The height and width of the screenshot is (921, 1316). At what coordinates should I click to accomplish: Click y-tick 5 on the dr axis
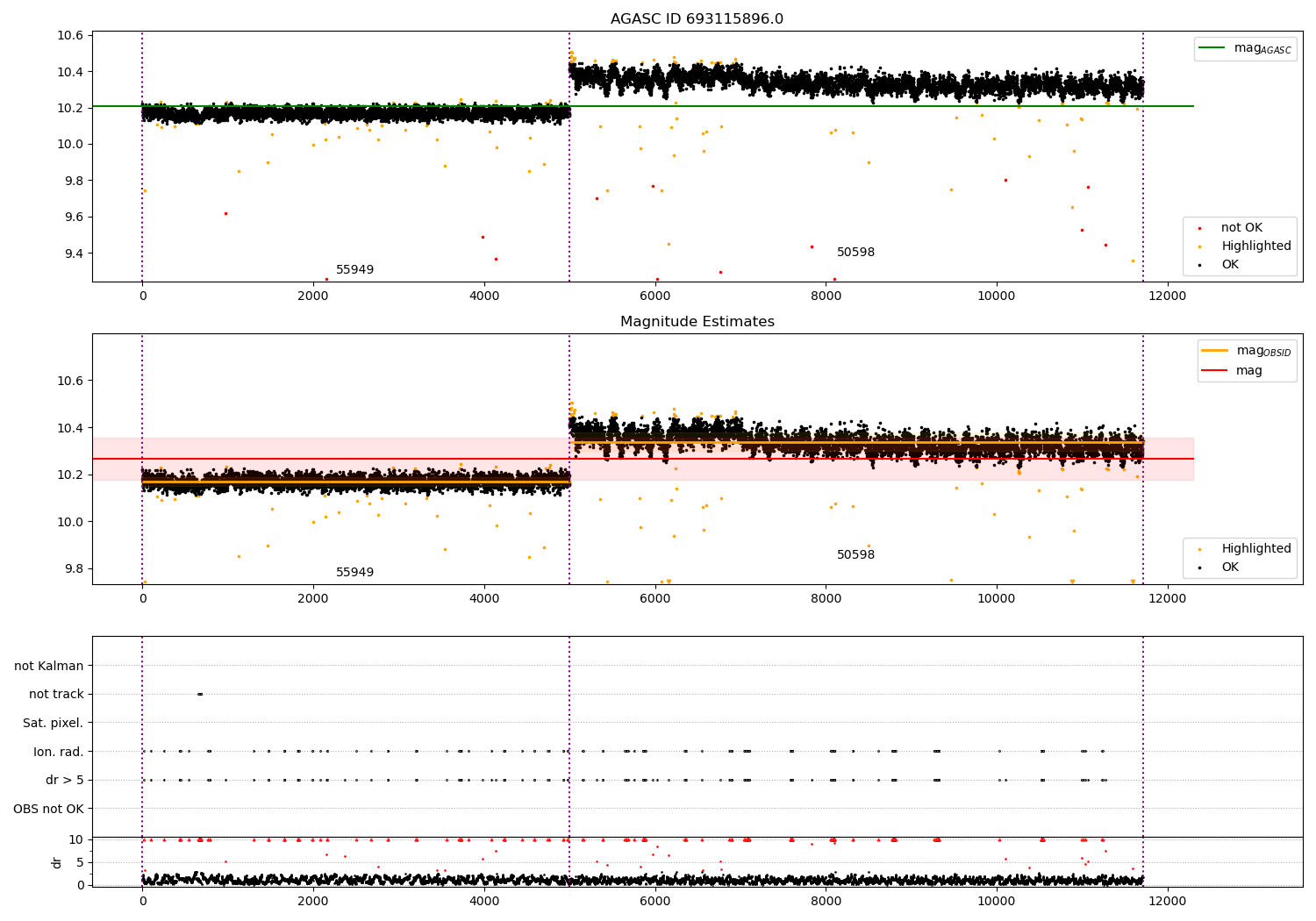81,863
